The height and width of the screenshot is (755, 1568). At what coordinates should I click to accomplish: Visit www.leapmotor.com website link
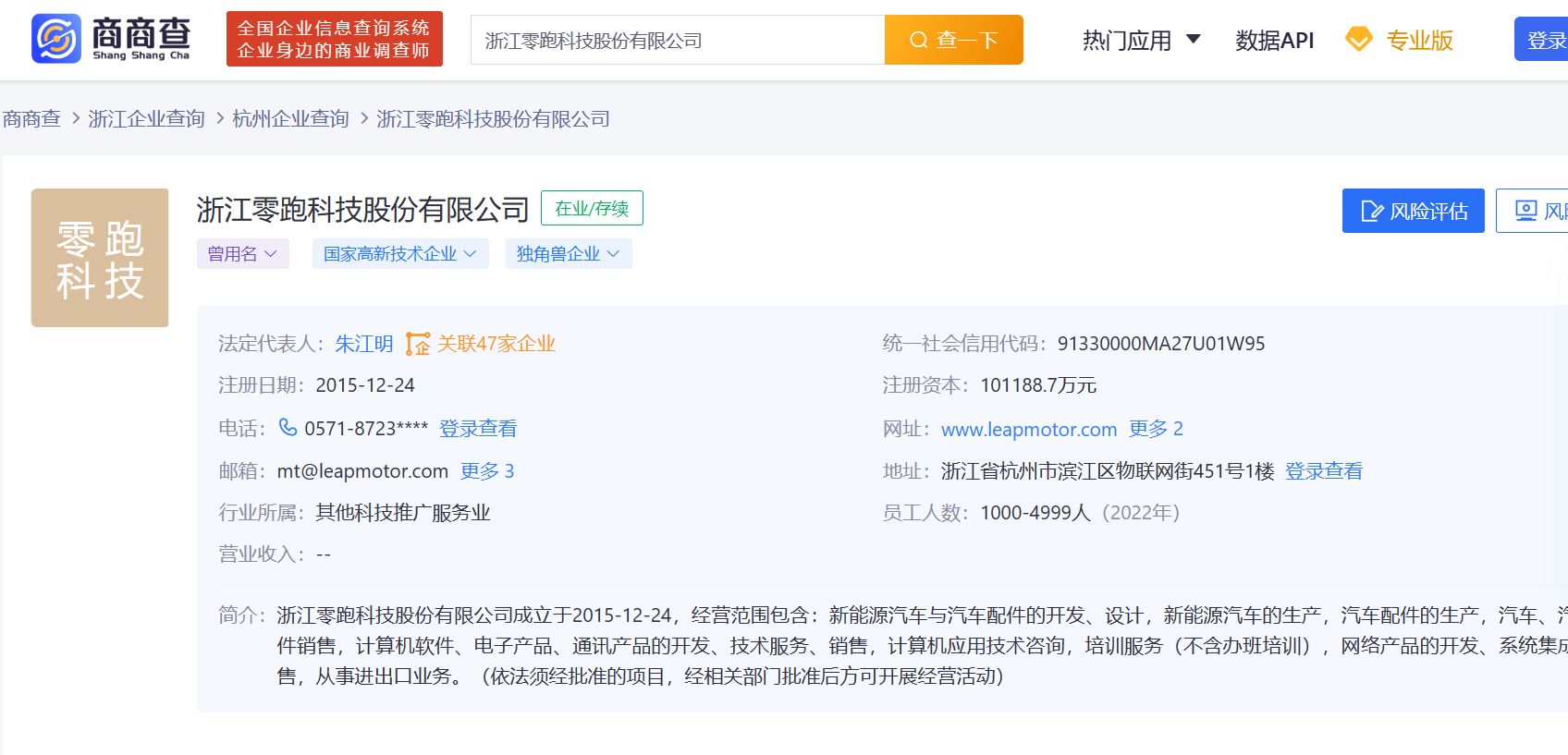[x=1029, y=429]
